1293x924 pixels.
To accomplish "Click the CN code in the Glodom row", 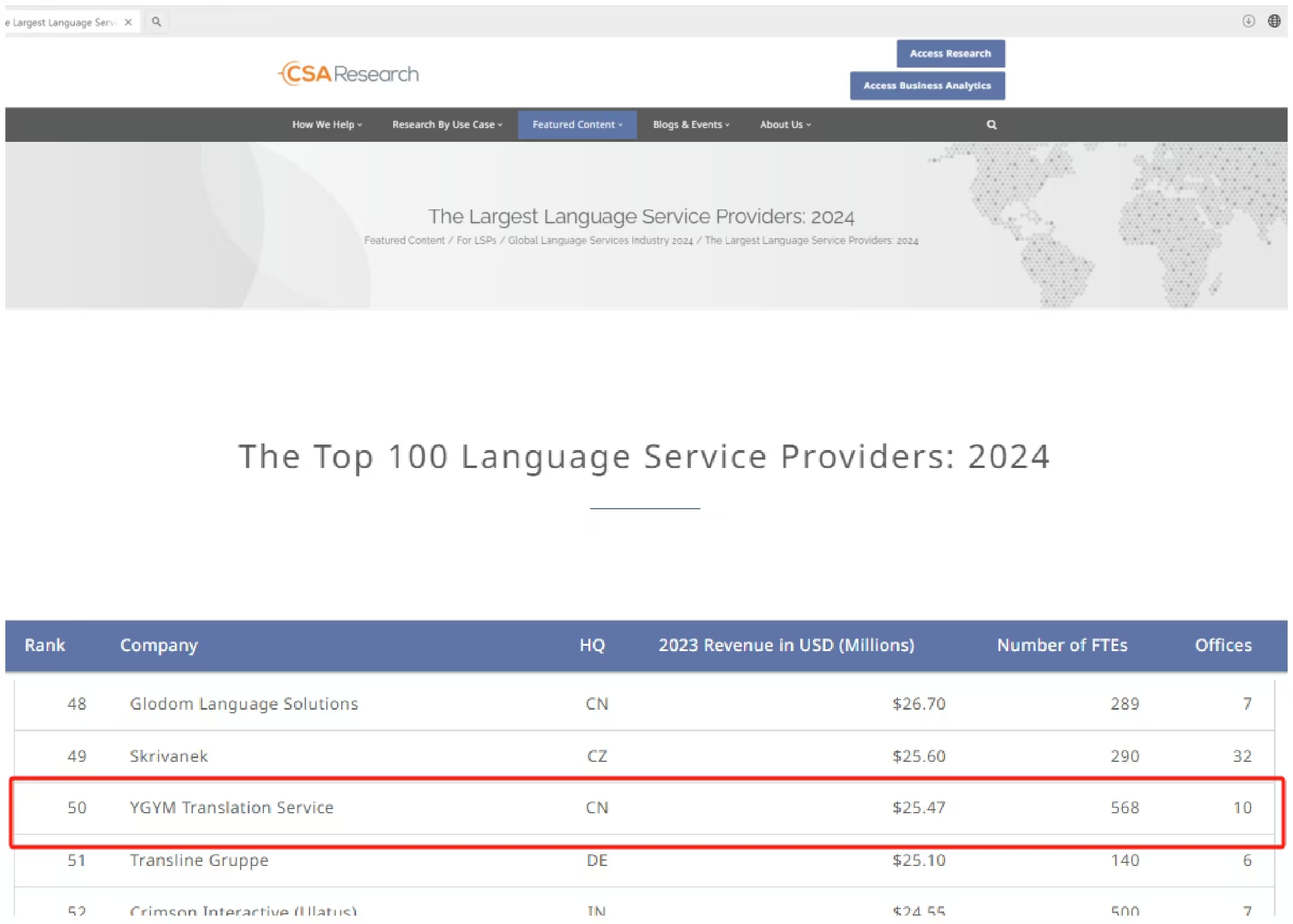I will pos(597,704).
